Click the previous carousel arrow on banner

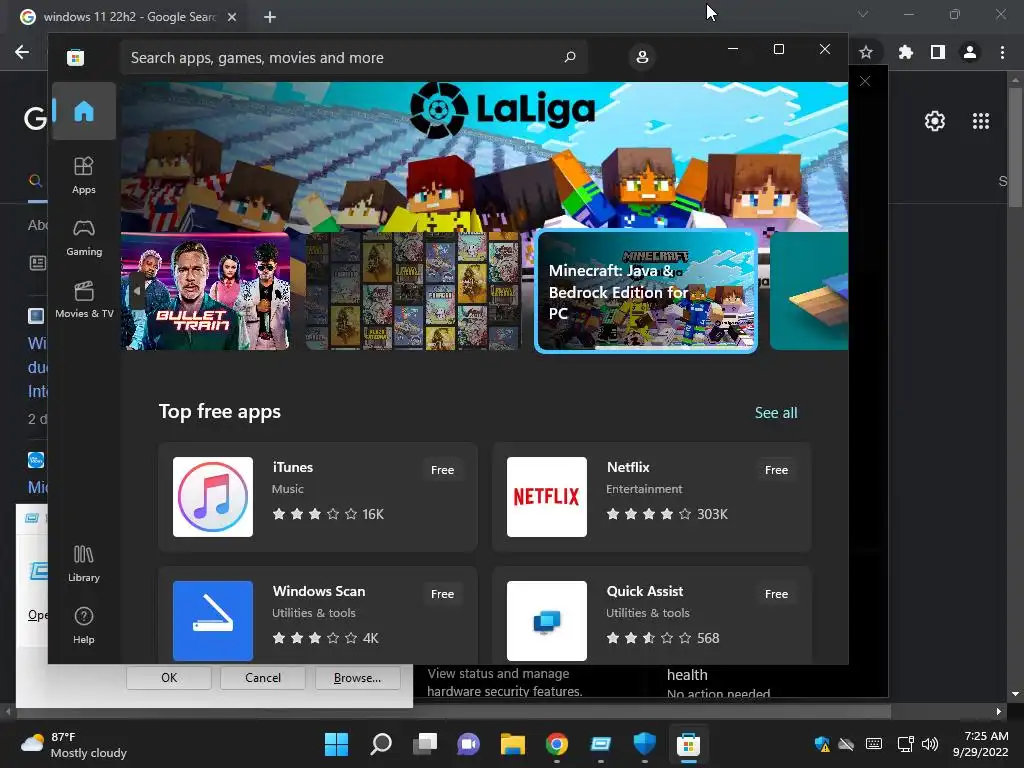[x=136, y=291]
